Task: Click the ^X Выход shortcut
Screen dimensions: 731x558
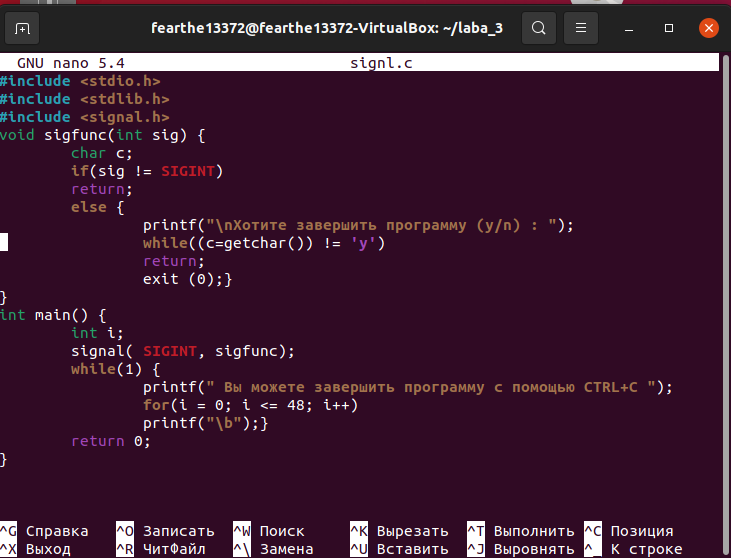Action: click(x=35, y=549)
